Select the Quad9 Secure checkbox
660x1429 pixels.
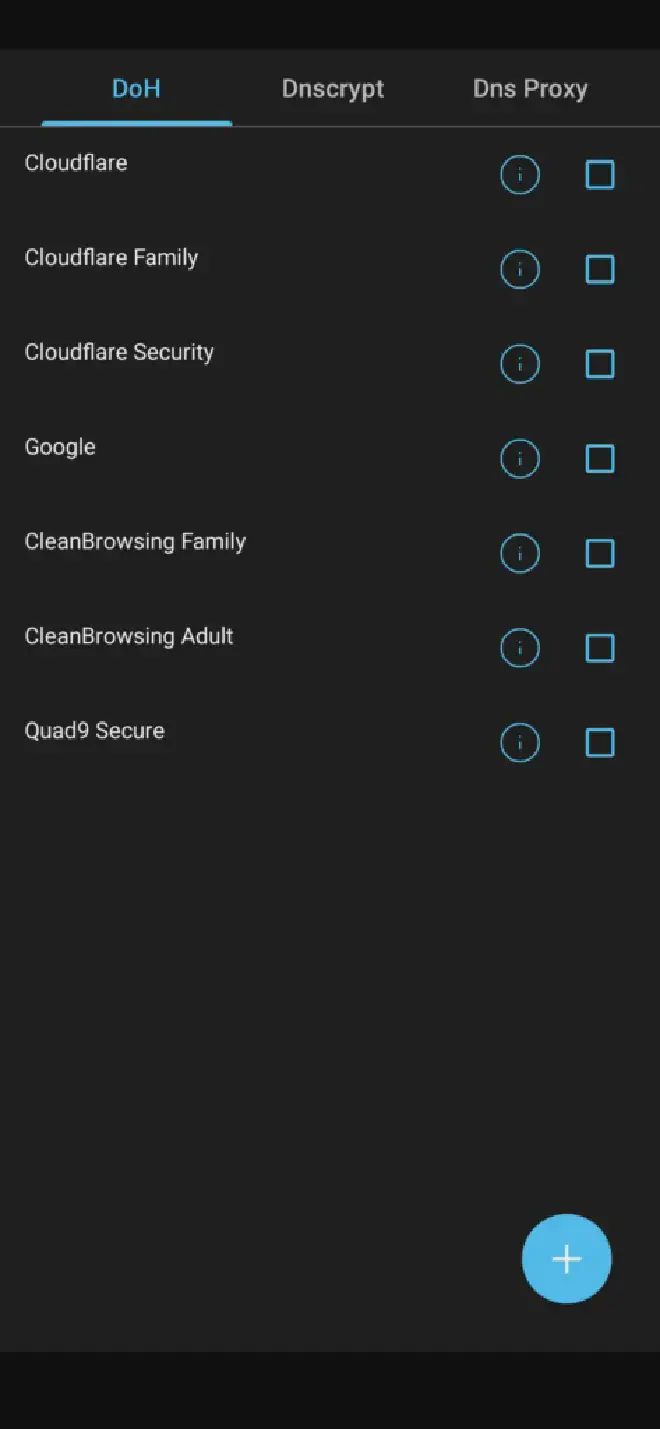pos(600,743)
